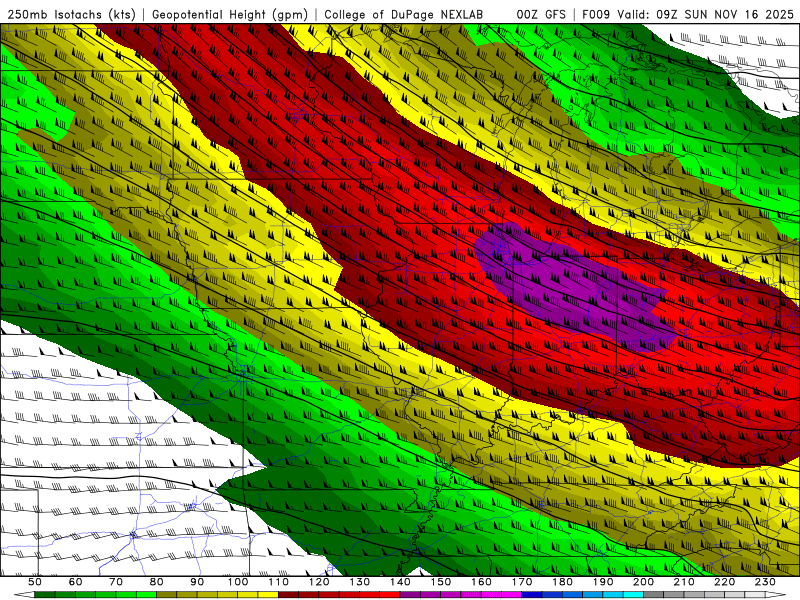Click the '140' color bar label

point(400,582)
